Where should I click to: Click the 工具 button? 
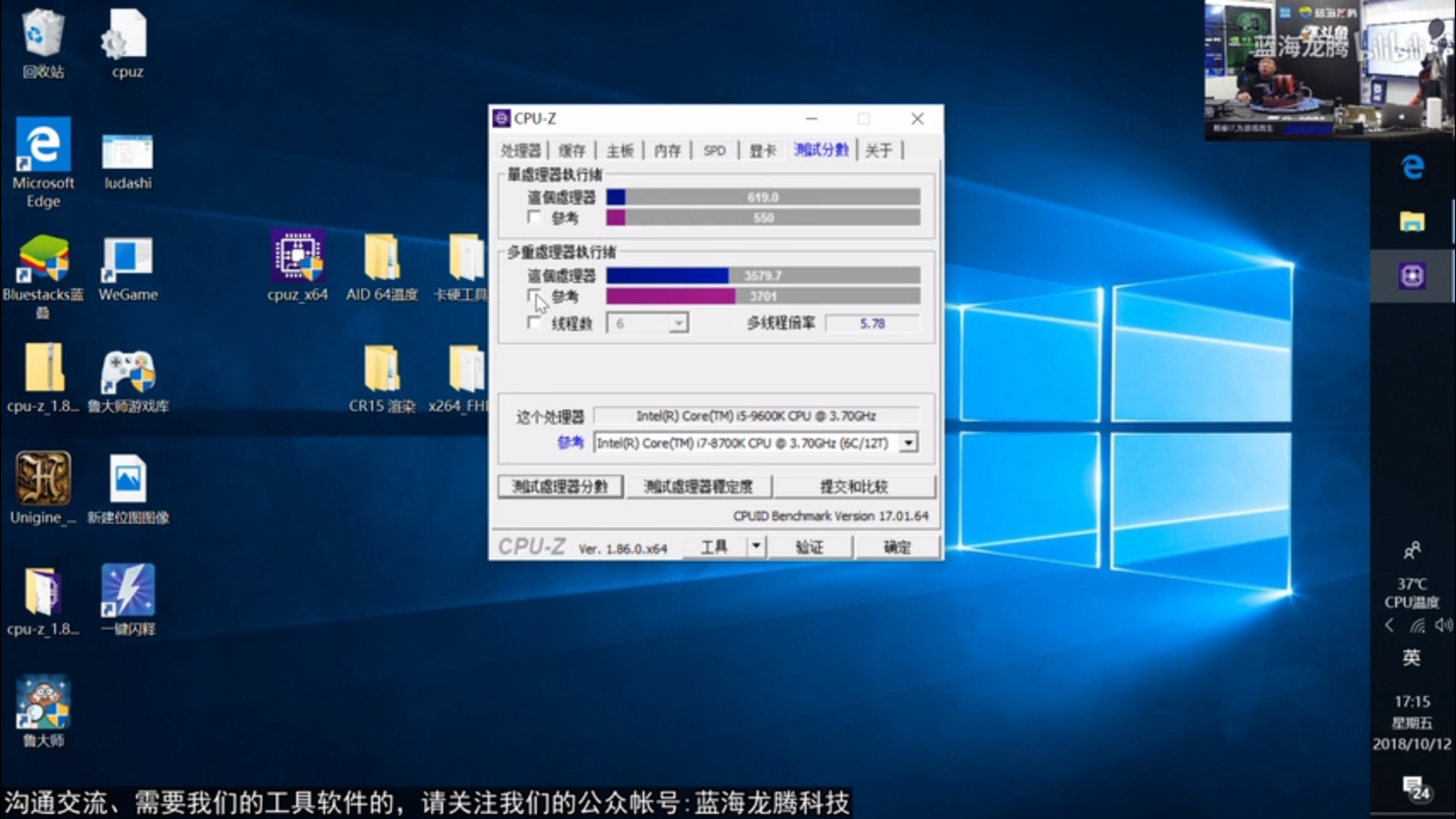715,547
